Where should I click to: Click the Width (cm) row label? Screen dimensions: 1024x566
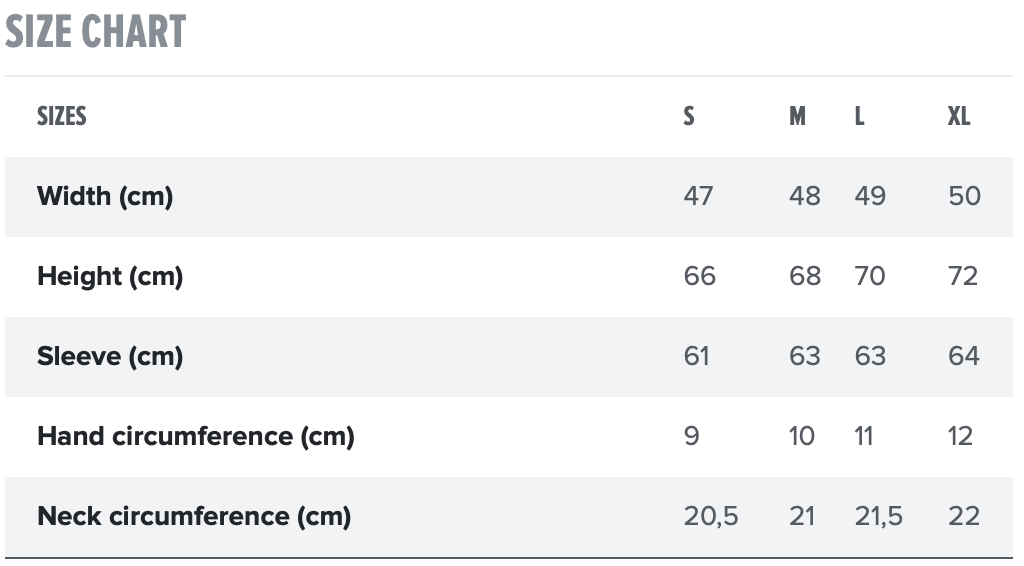pos(105,196)
